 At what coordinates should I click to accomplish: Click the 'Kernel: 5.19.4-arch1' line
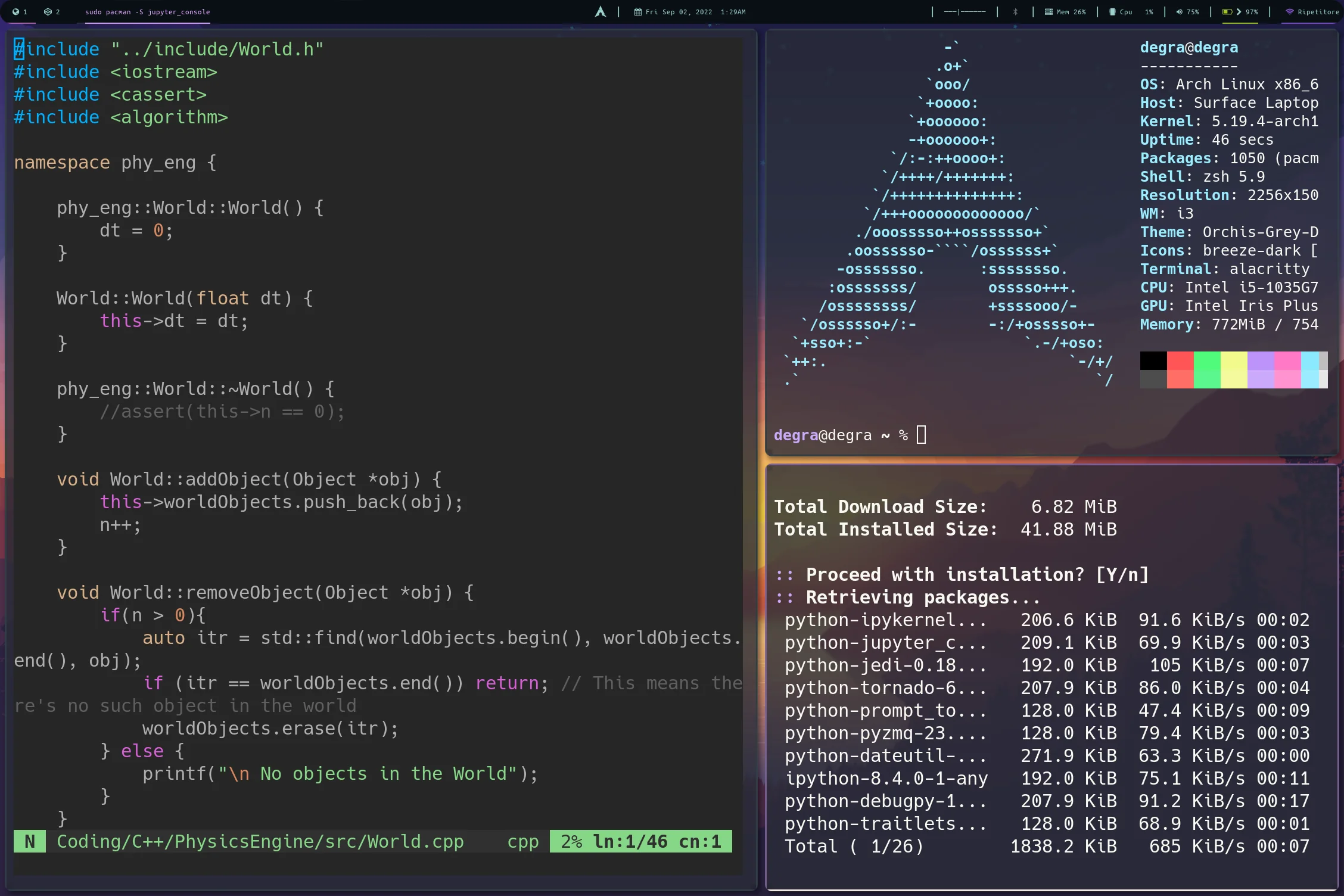1229,121
